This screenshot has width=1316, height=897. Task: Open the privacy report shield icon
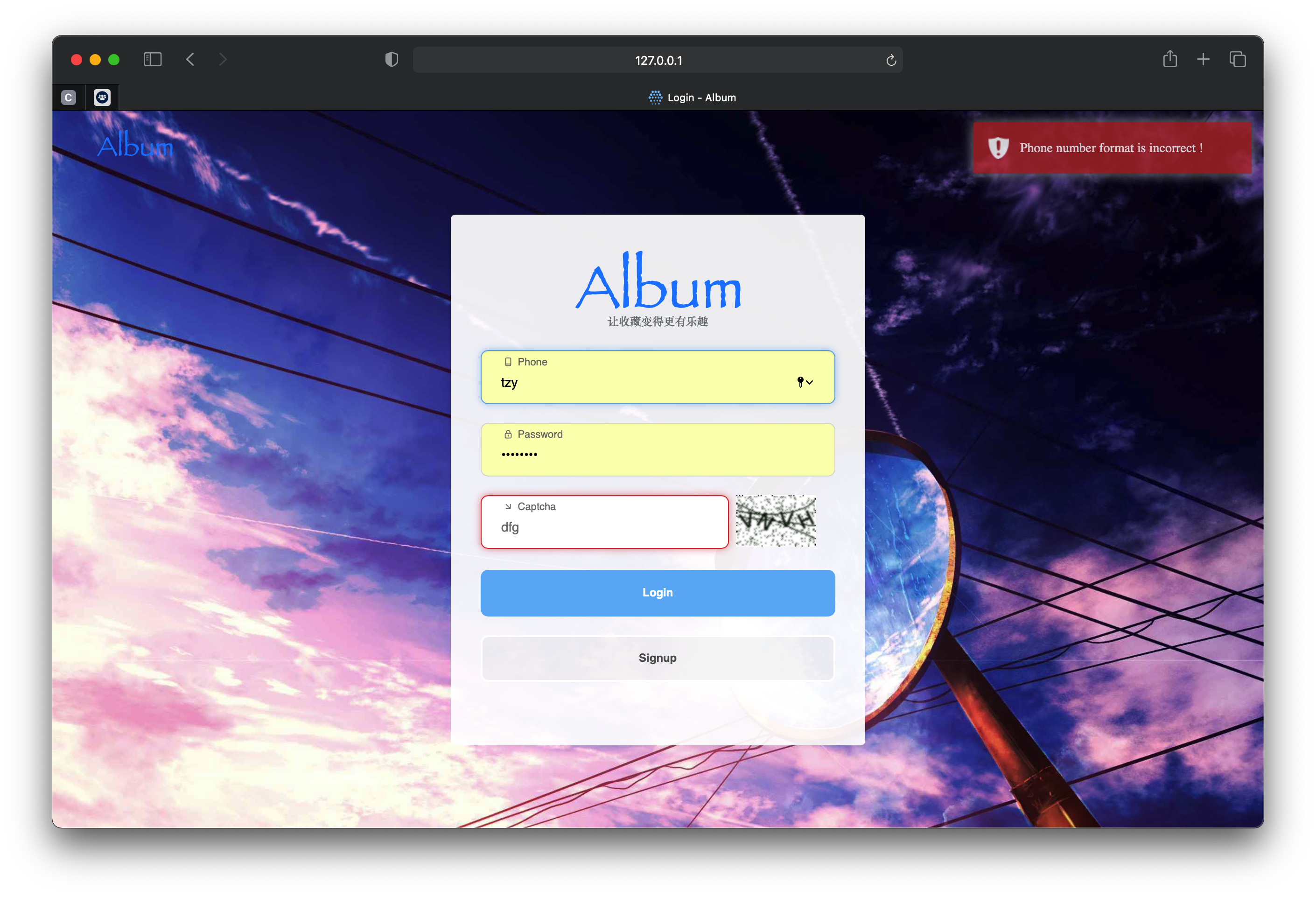(391, 59)
